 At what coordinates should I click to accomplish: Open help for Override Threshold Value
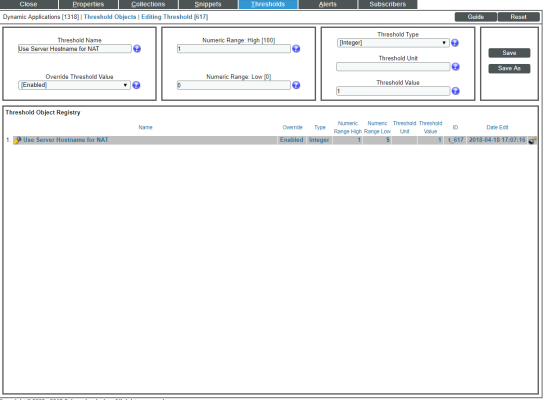[136, 85]
